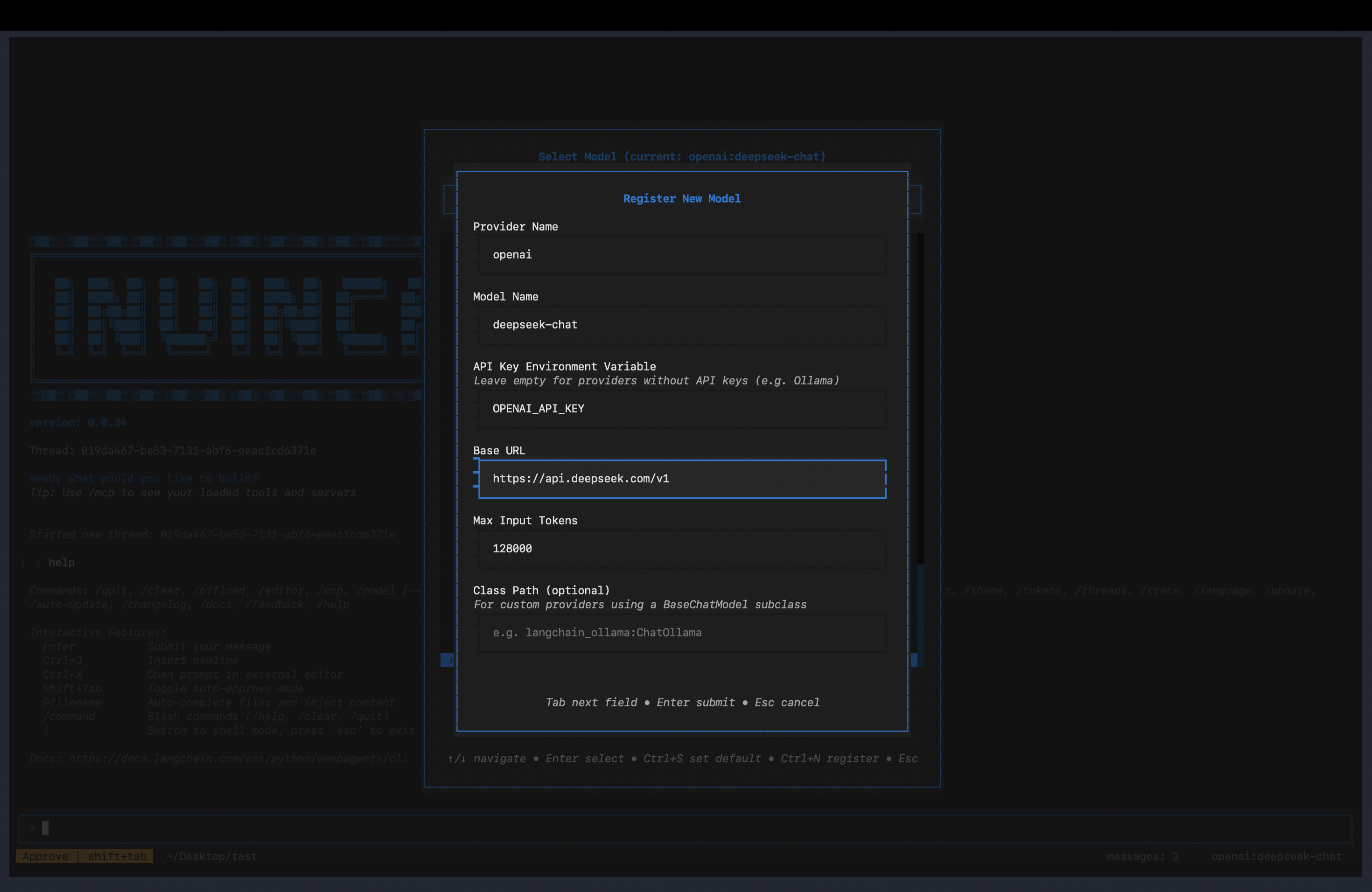1372x892 pixels.
Task: Click the 'Enter submit' hint in dialog footer
Action: [695, 703]
